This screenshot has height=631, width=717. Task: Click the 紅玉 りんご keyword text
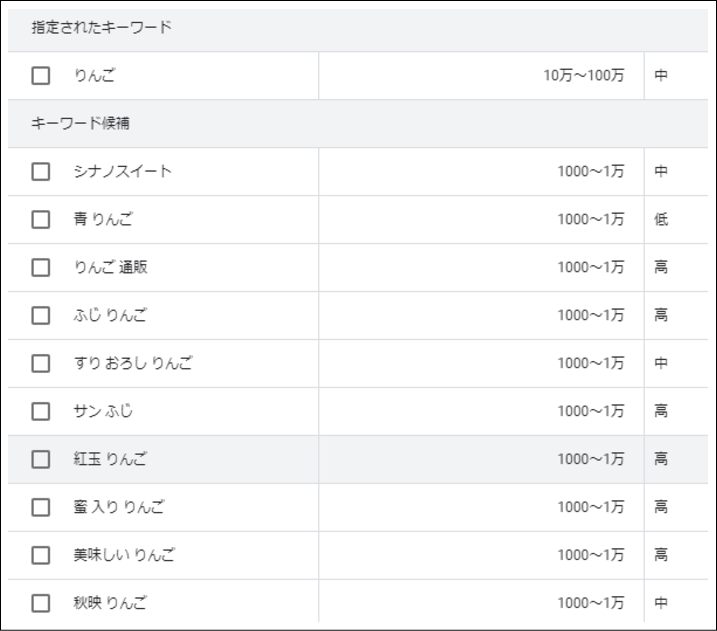click(110, 459)
